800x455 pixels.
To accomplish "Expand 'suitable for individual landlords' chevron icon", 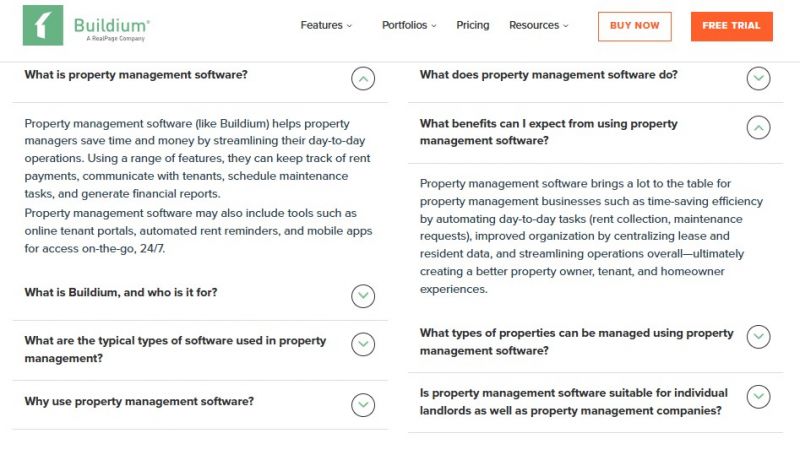I will tap(758, 397).
